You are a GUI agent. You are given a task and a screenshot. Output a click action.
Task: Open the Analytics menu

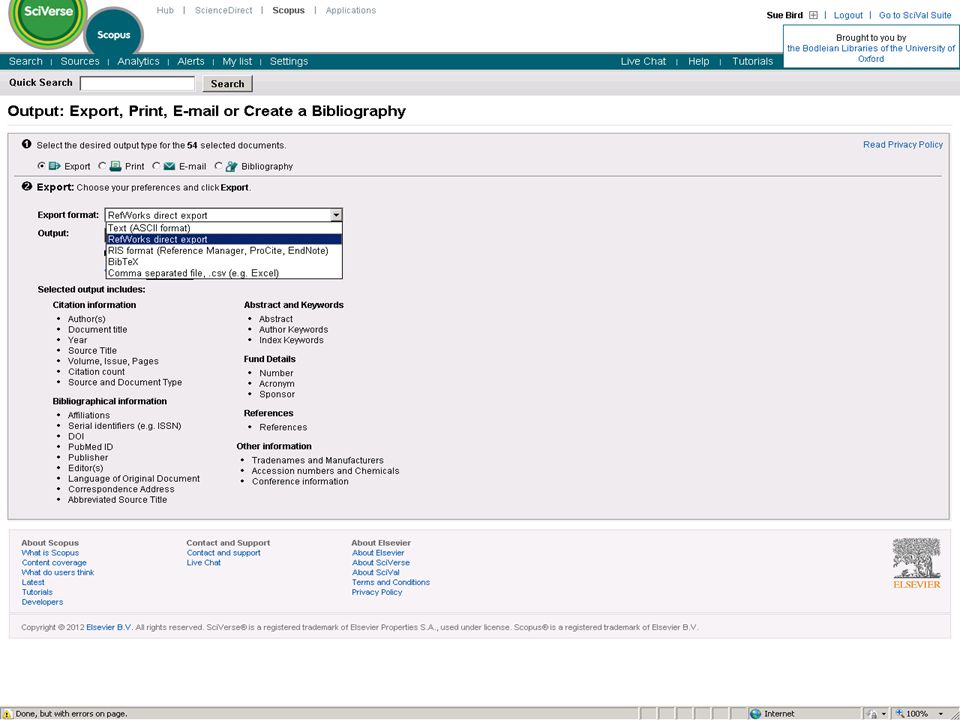point(138,61)
